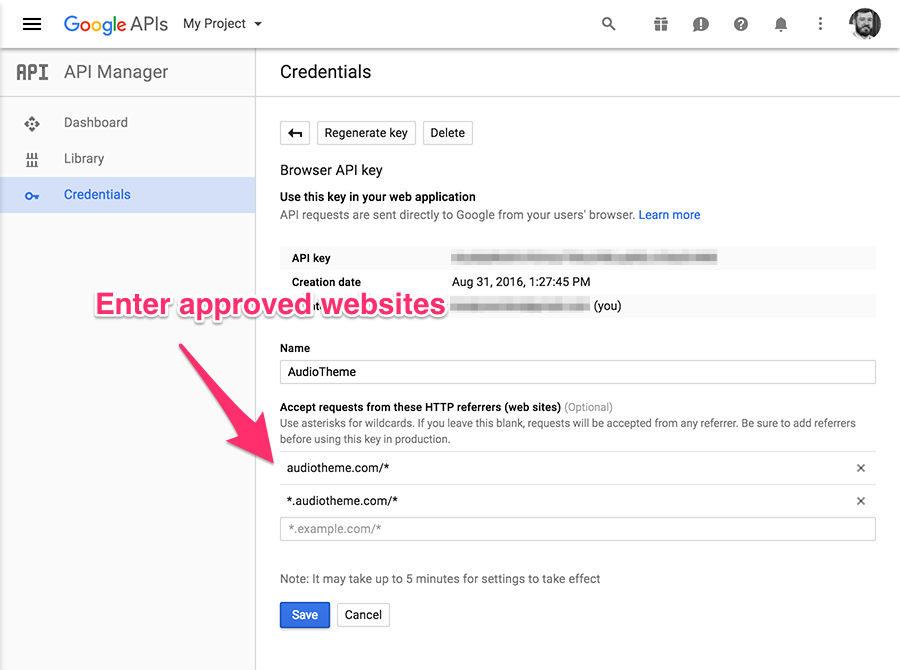Click the feedback speech bubble icon

[700, 24]
